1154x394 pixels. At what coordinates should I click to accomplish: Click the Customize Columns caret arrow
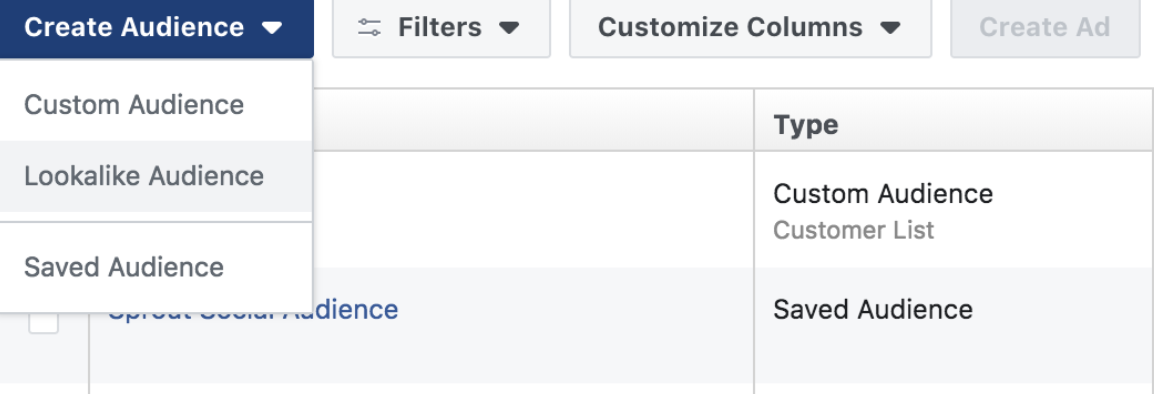pos(891,28)
